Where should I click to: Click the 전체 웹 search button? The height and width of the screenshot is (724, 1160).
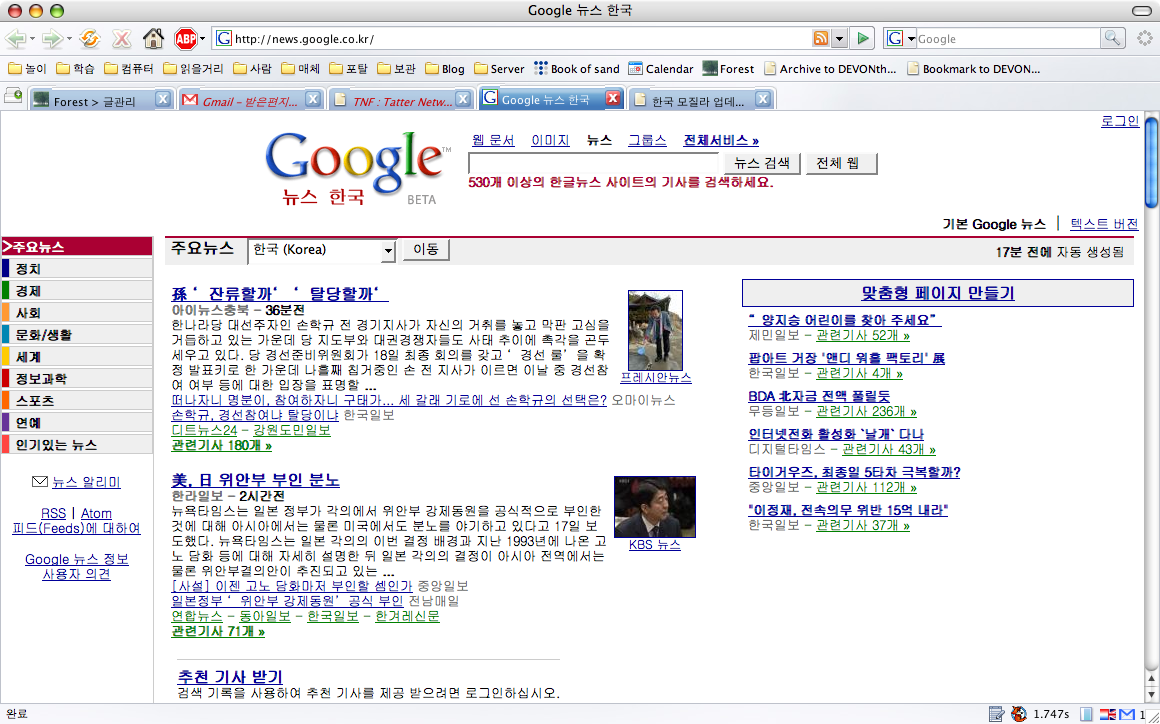pos(842,163)
